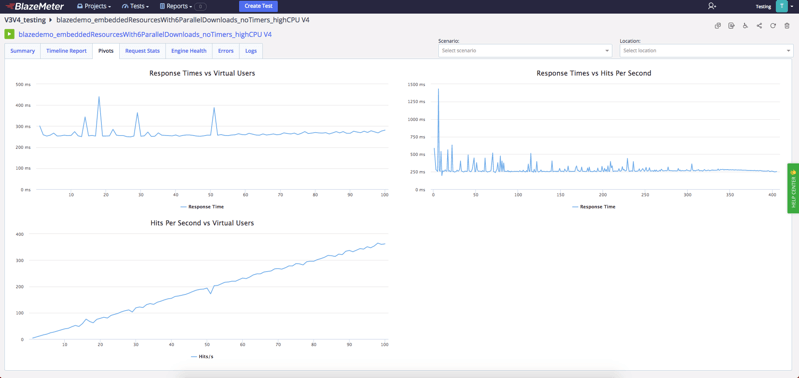Open the Engine Health tab

point(189,51)
